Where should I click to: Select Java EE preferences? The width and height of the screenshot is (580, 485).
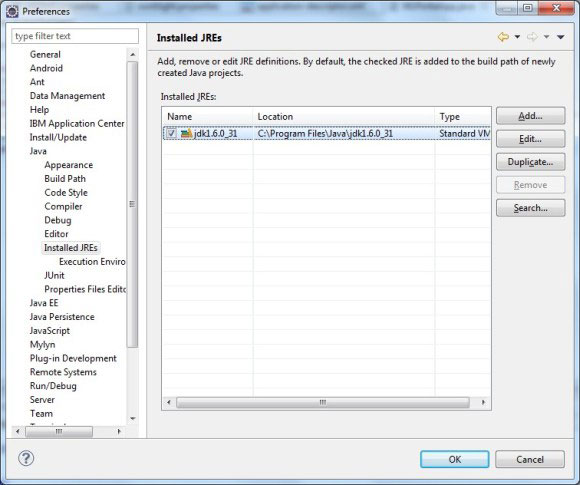44,303
